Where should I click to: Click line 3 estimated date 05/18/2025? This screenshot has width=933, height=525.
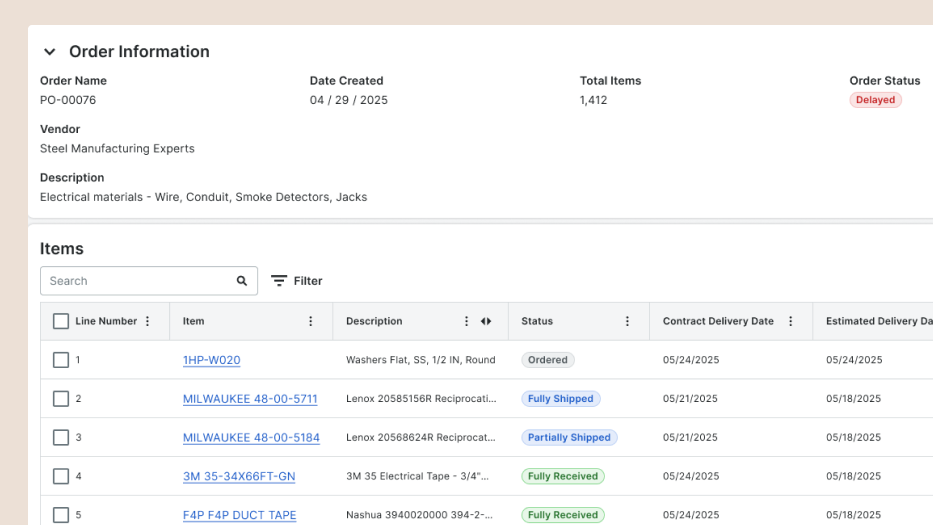pos(853,438)
